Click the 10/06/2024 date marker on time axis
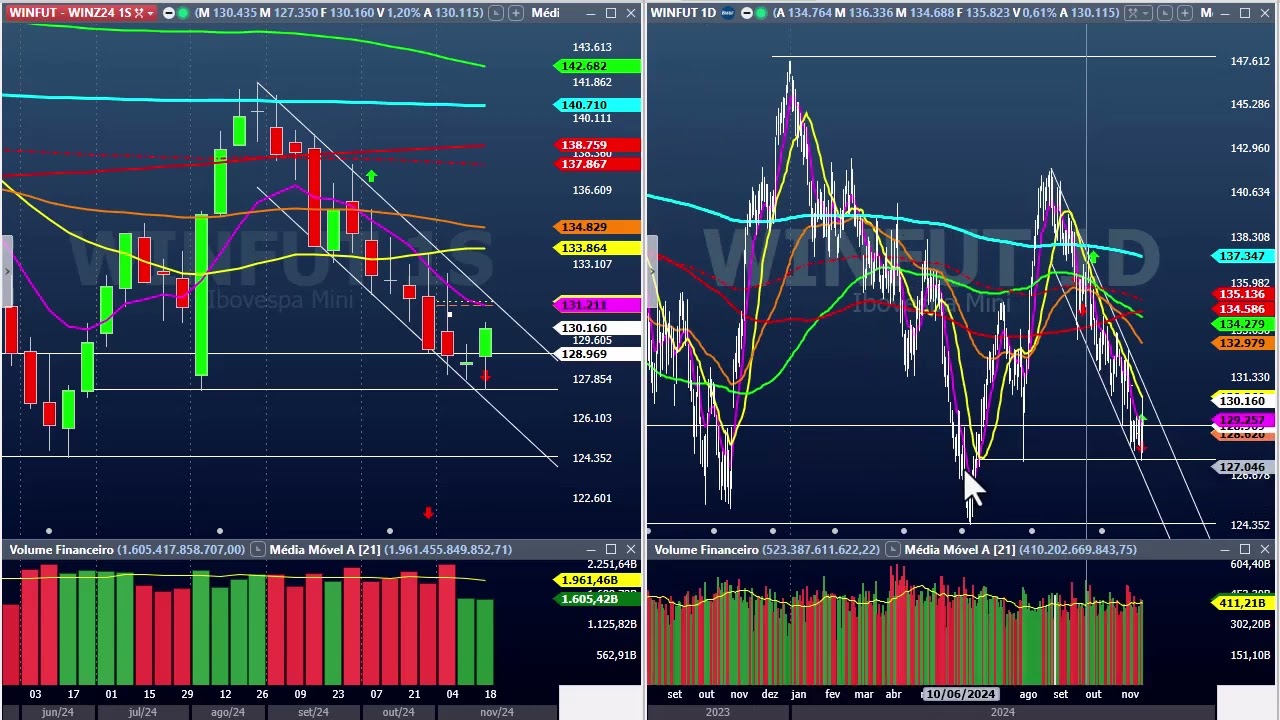 point(960,694)
